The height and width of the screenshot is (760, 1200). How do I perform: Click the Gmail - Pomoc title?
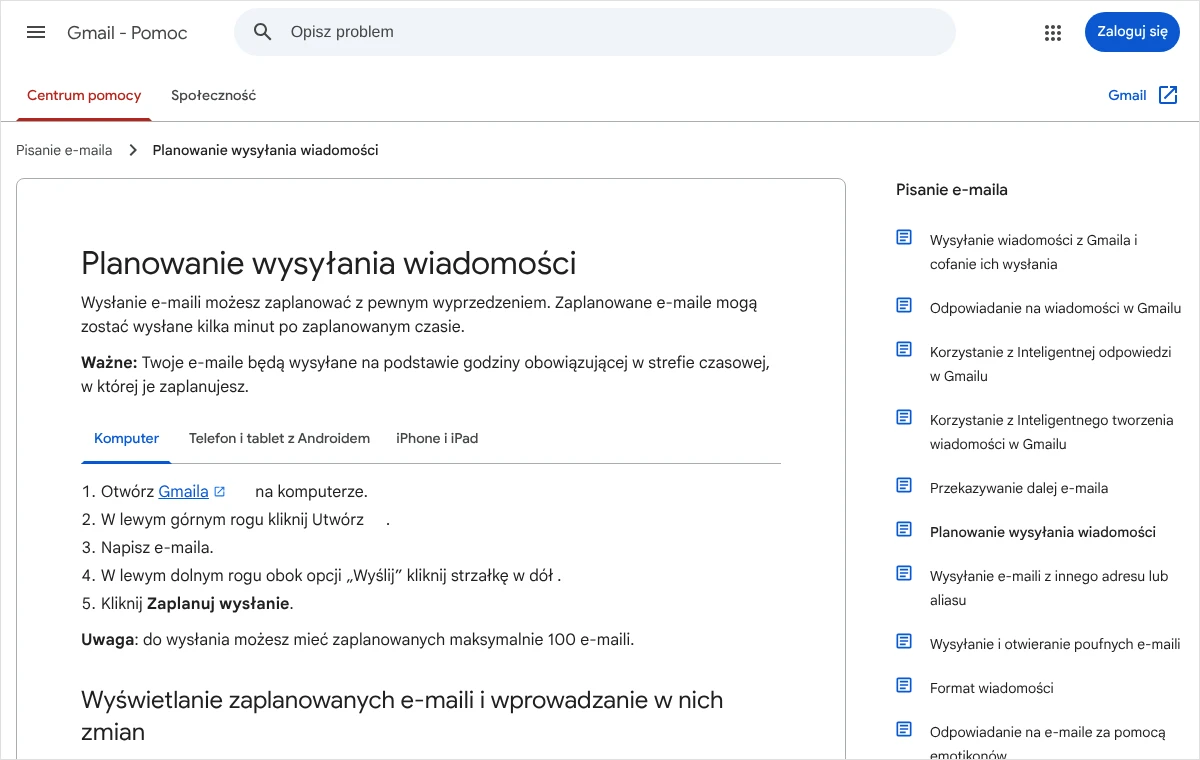pos(127,32)
